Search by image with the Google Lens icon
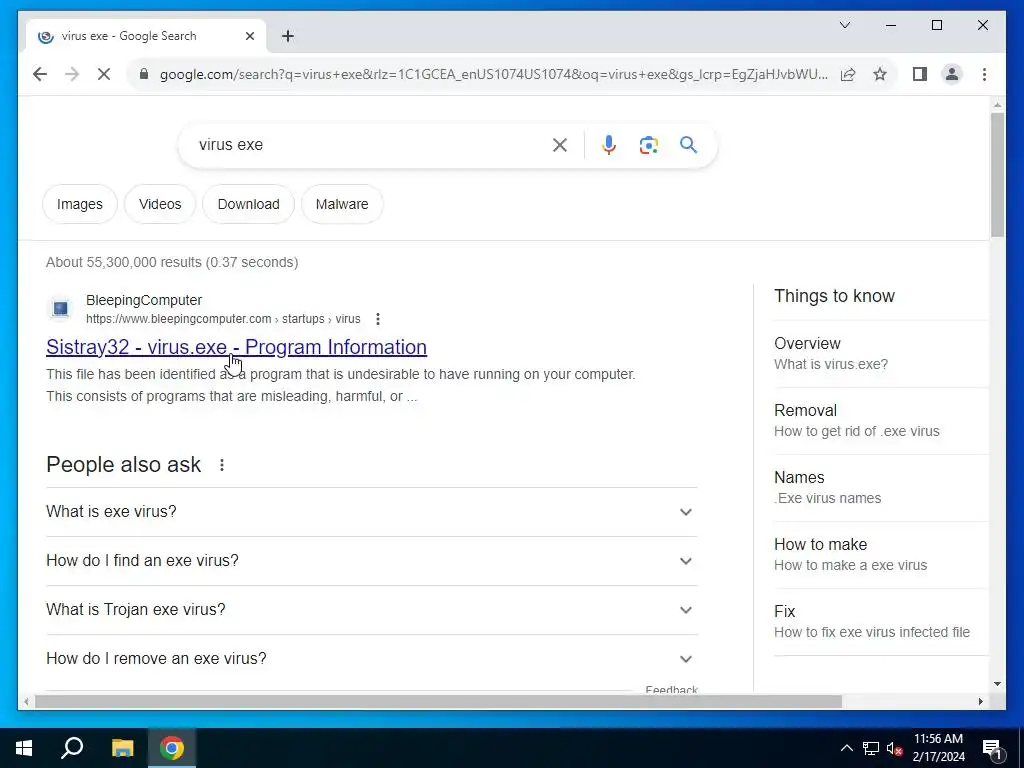The height and width of the screenshot is (768, 1024). pos(648,145)
